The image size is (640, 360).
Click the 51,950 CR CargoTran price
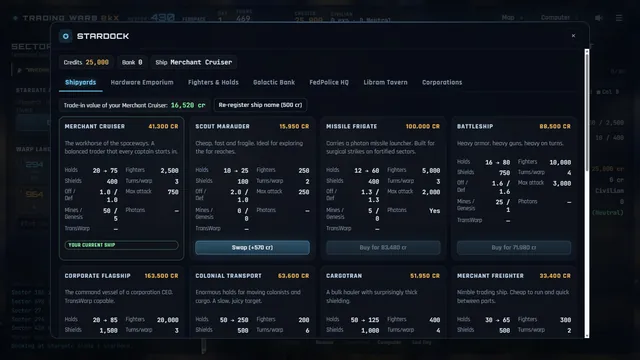tap(425, 276)
